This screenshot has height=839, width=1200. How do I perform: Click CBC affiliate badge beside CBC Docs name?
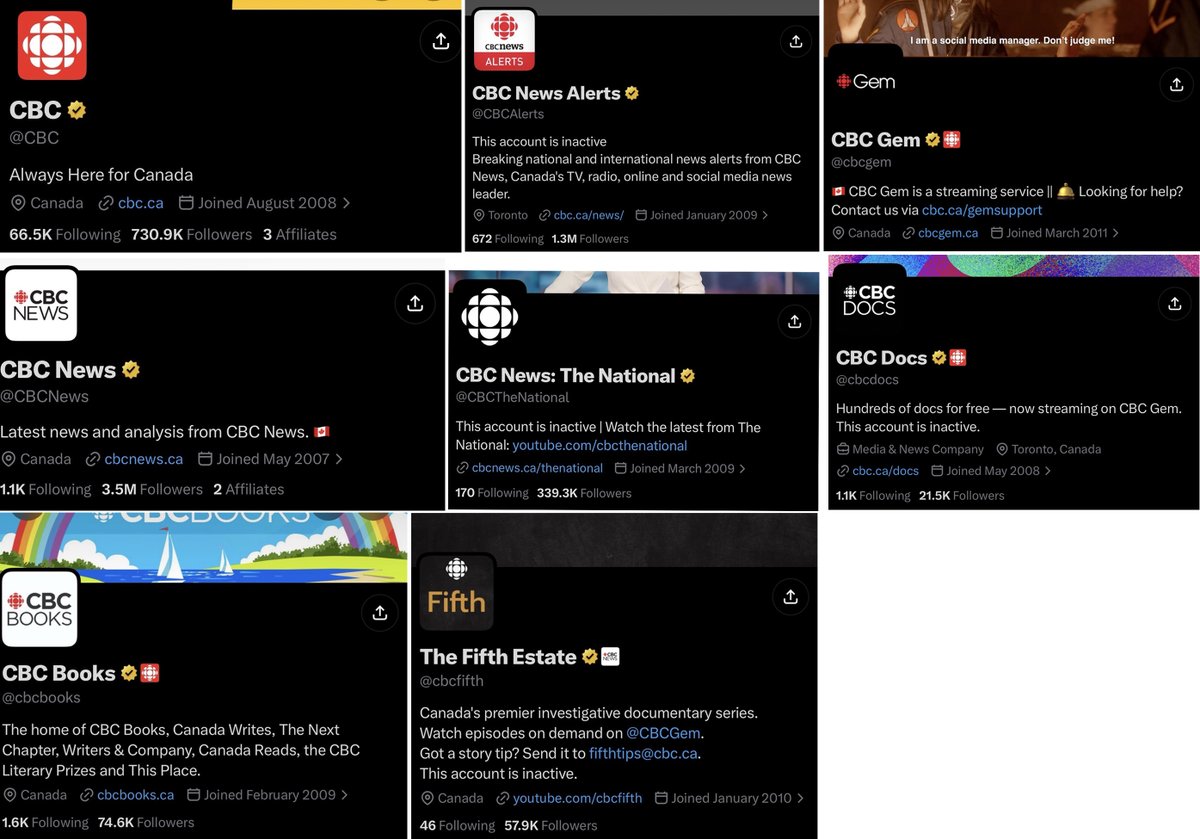[x=958, y=358]
